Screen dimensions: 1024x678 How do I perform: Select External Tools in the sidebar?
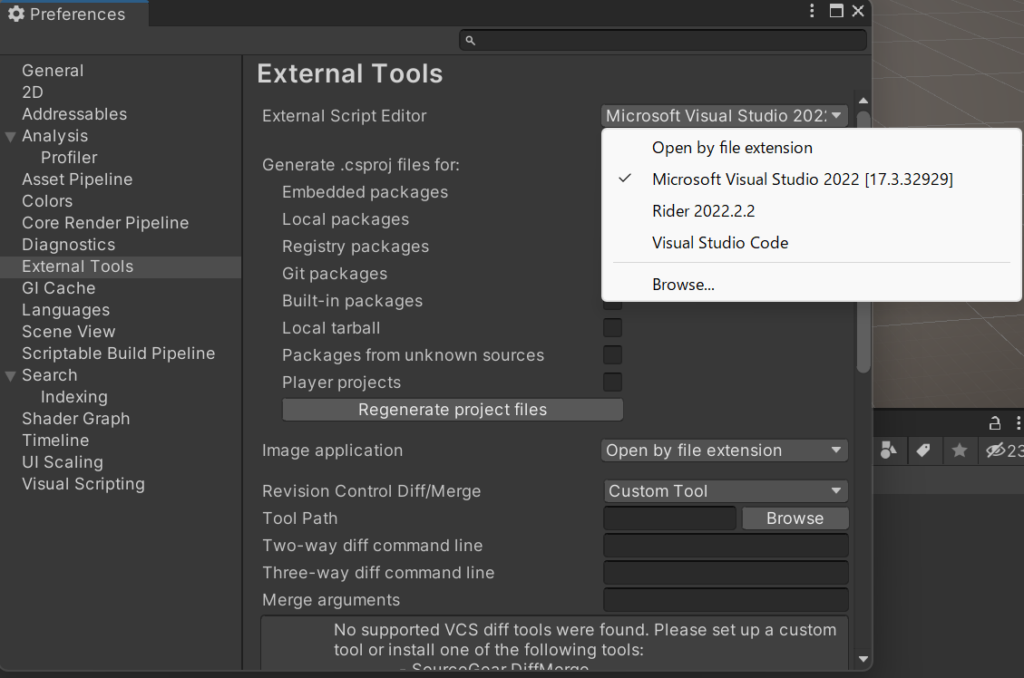78,266
